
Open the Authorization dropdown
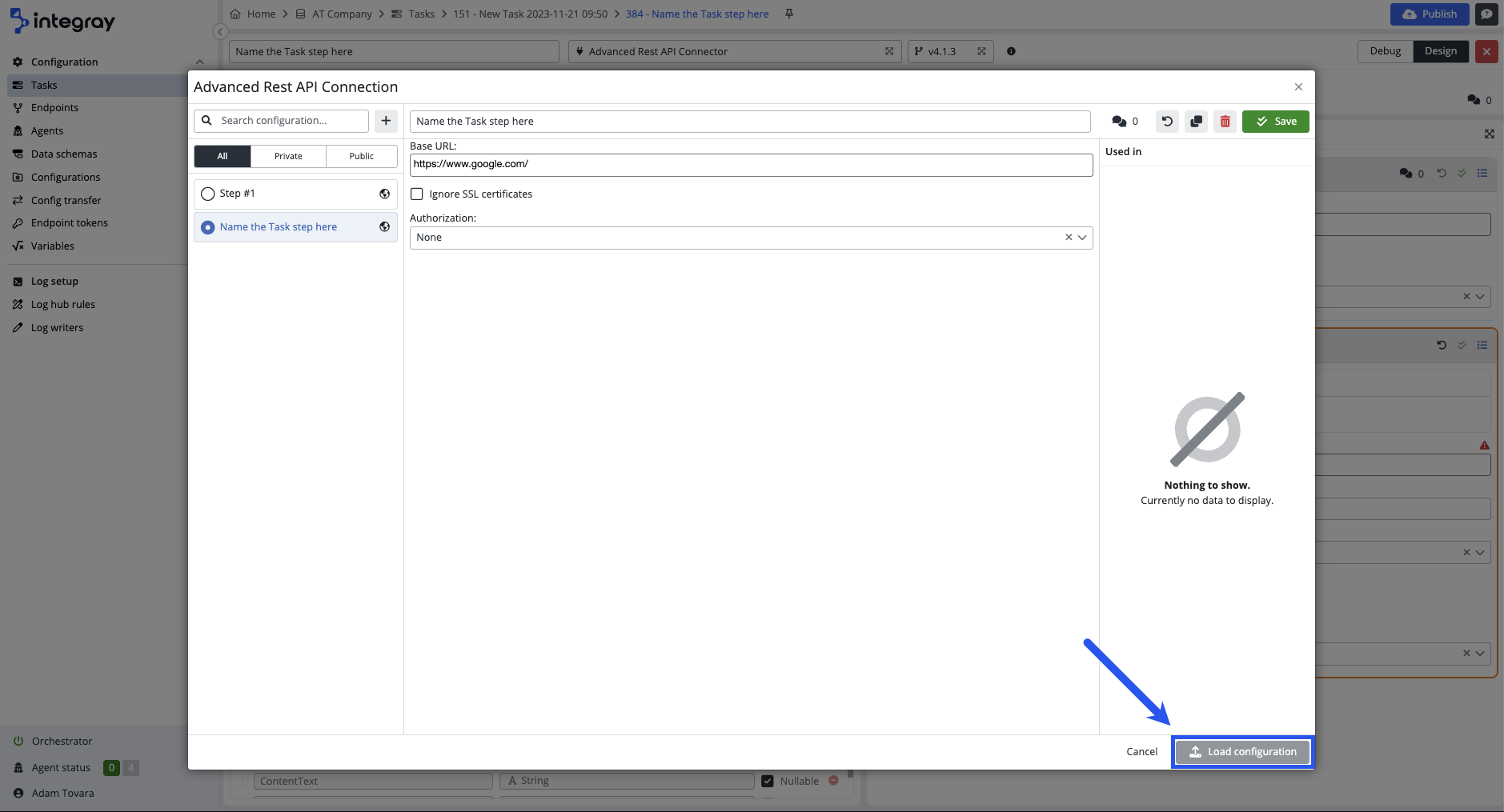pyautogui.click(x=1082, y=238)
